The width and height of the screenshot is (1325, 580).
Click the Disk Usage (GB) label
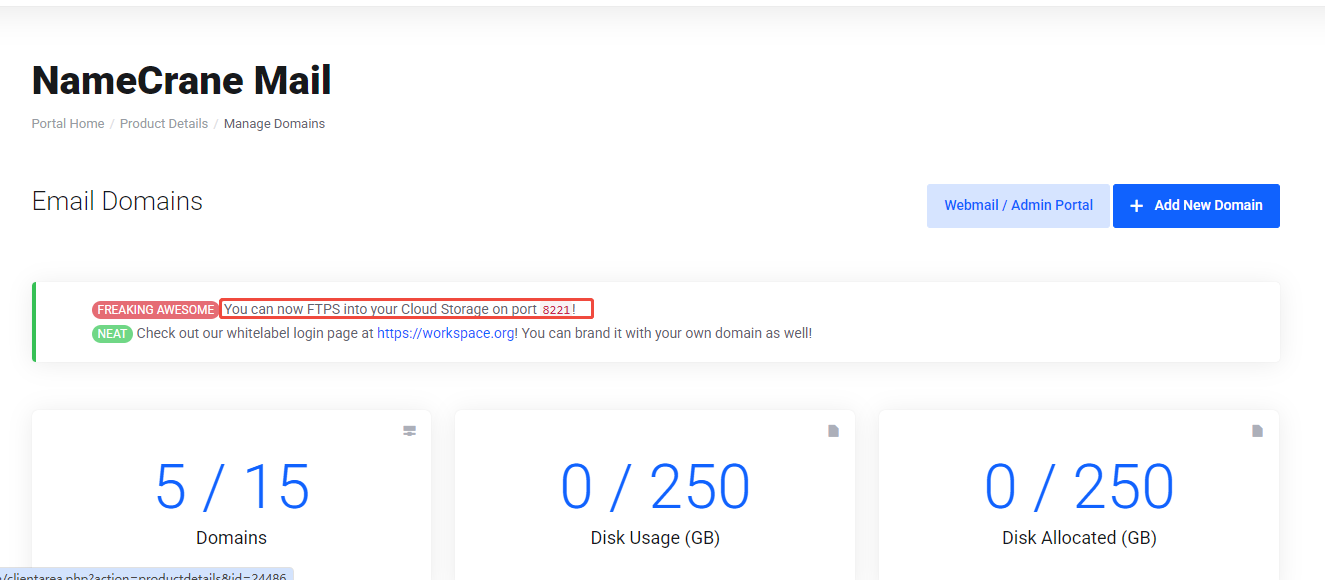click(655, 538)
